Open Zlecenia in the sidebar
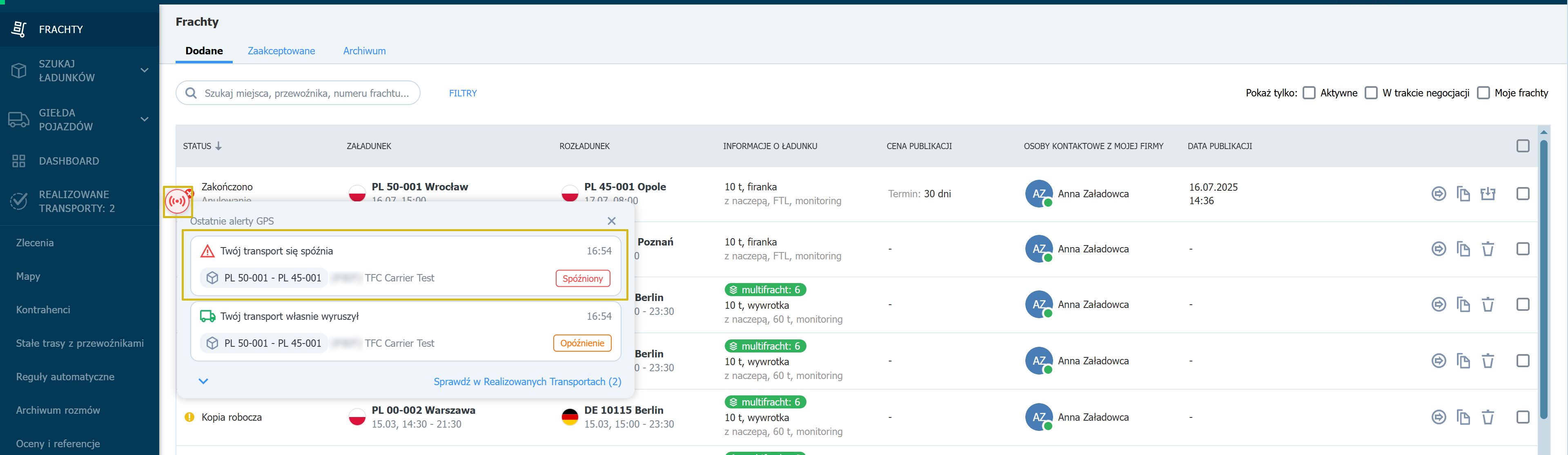Screen dimensions: 1568x455 pos(35,243)
